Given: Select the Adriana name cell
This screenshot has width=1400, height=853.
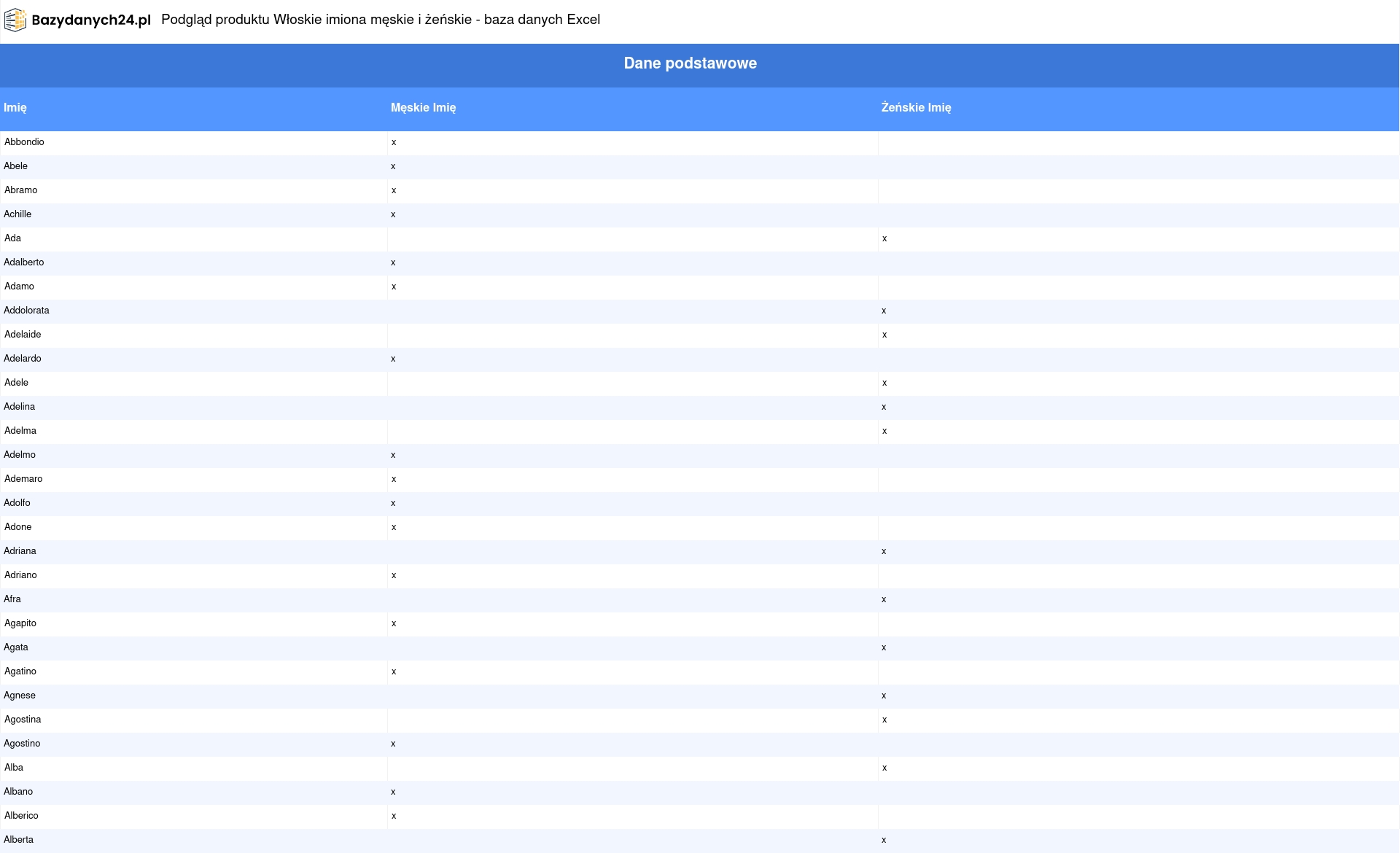Looking at the screenshot, I should coord(20,551).
